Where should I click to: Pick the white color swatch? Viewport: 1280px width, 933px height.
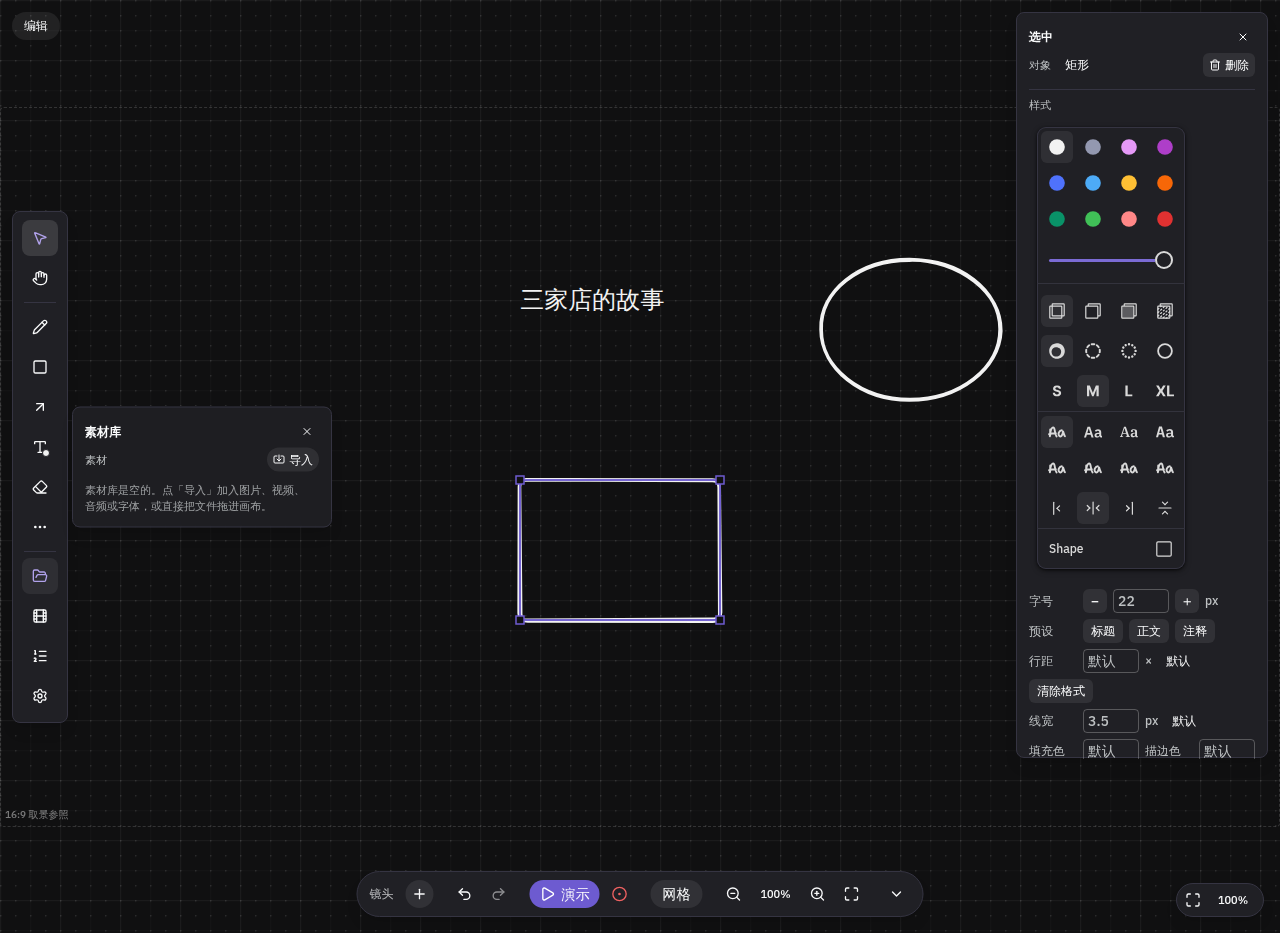1057,147
